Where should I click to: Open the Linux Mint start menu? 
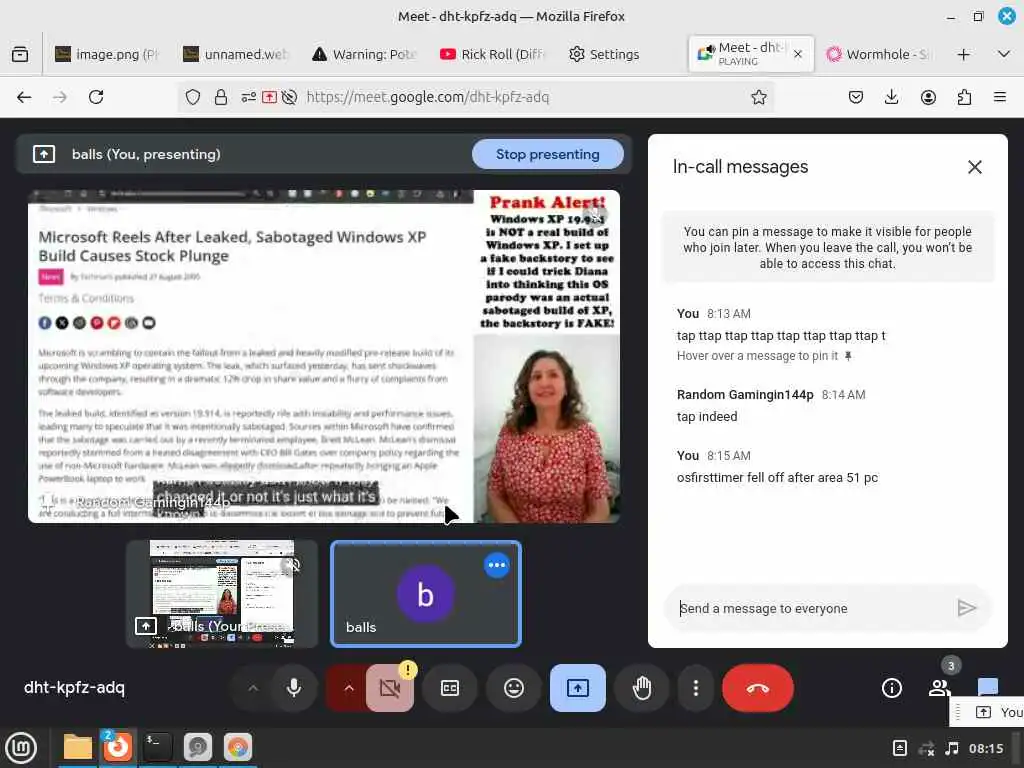[20, 748]
